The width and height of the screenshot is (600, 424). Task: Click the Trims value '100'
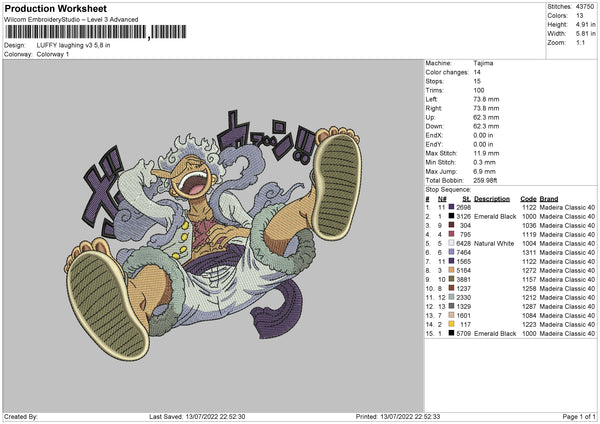click(x=479, y=90)
